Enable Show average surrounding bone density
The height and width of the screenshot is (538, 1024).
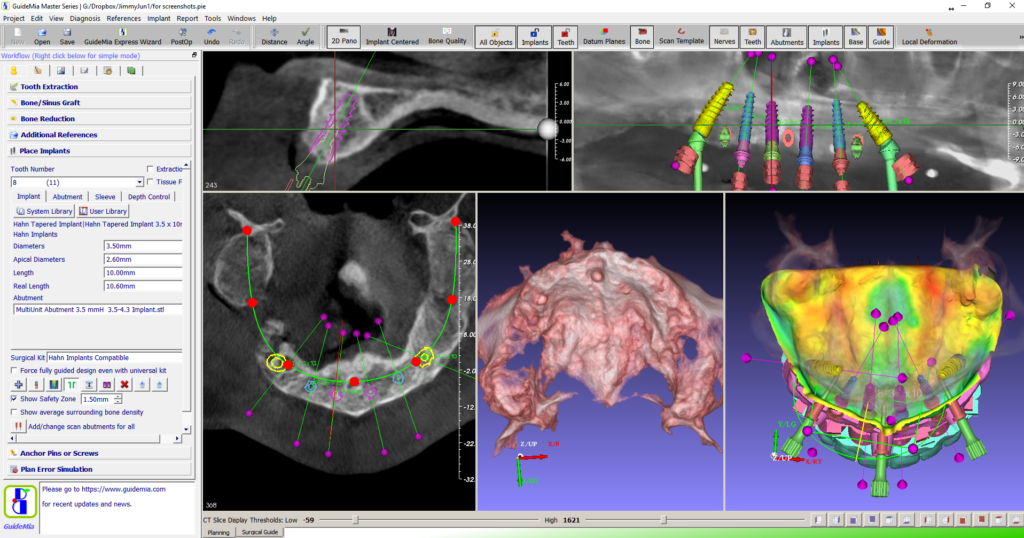[x=14, y=412]
